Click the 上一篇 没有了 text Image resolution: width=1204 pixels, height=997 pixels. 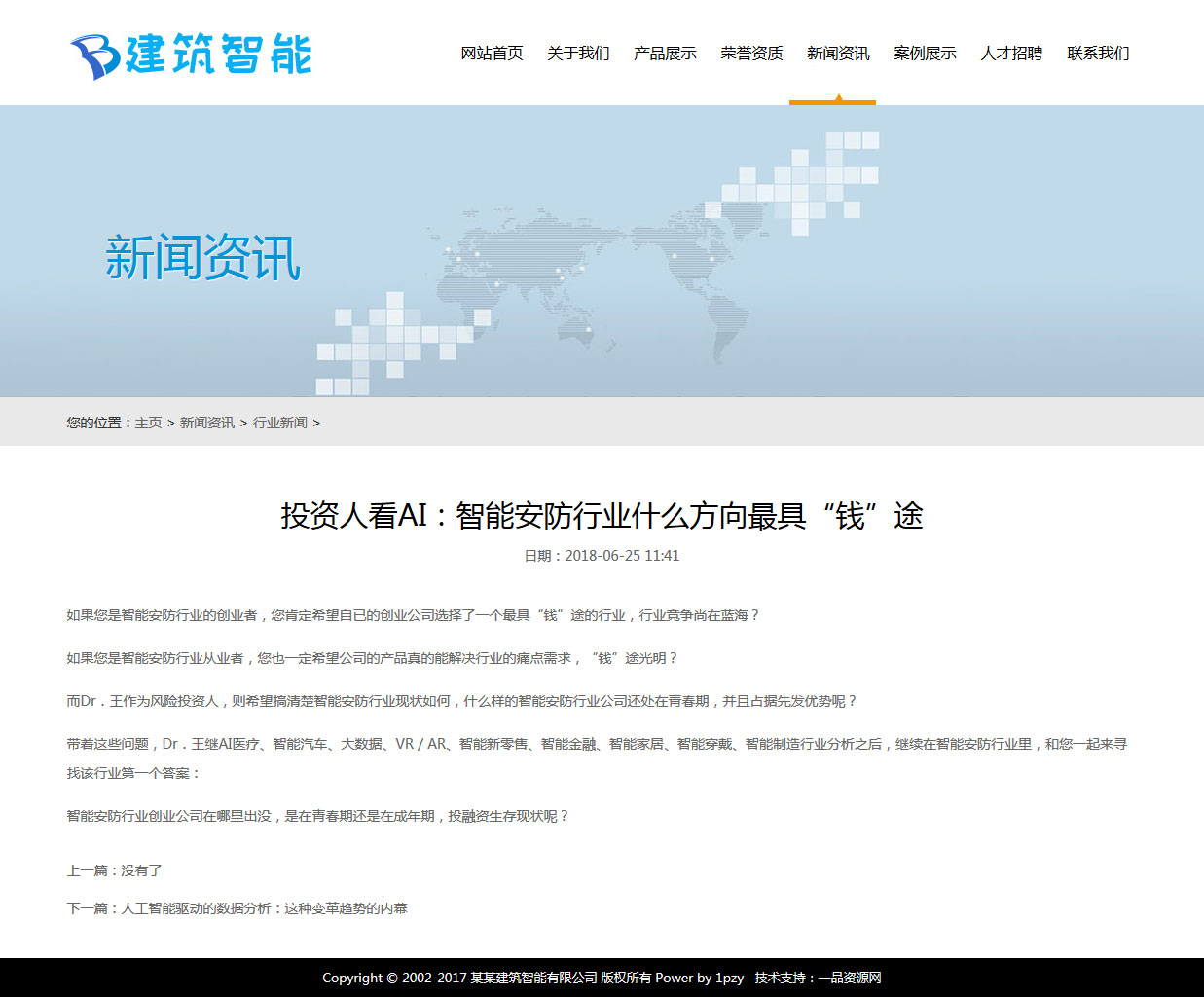coord(114,870)
